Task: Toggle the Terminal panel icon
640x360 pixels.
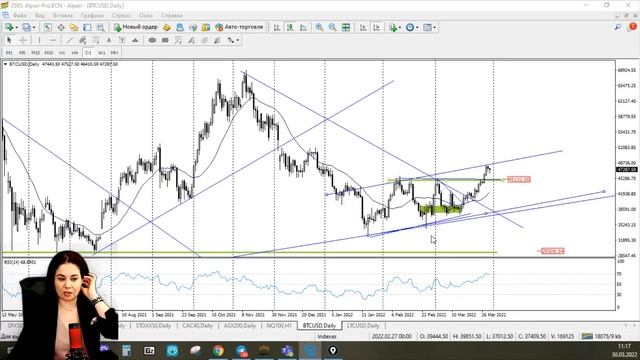Action: pyautogui.click(x=87, y=27)
